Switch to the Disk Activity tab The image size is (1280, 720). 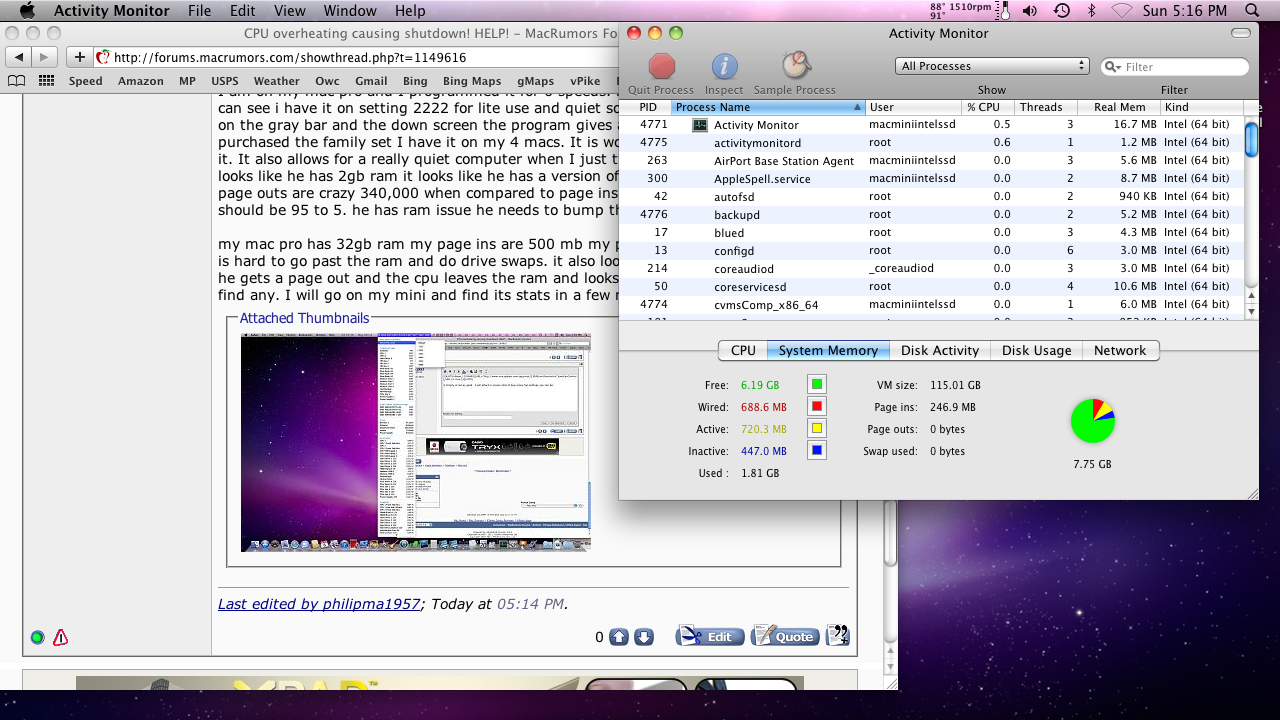[x=940, y=350]
